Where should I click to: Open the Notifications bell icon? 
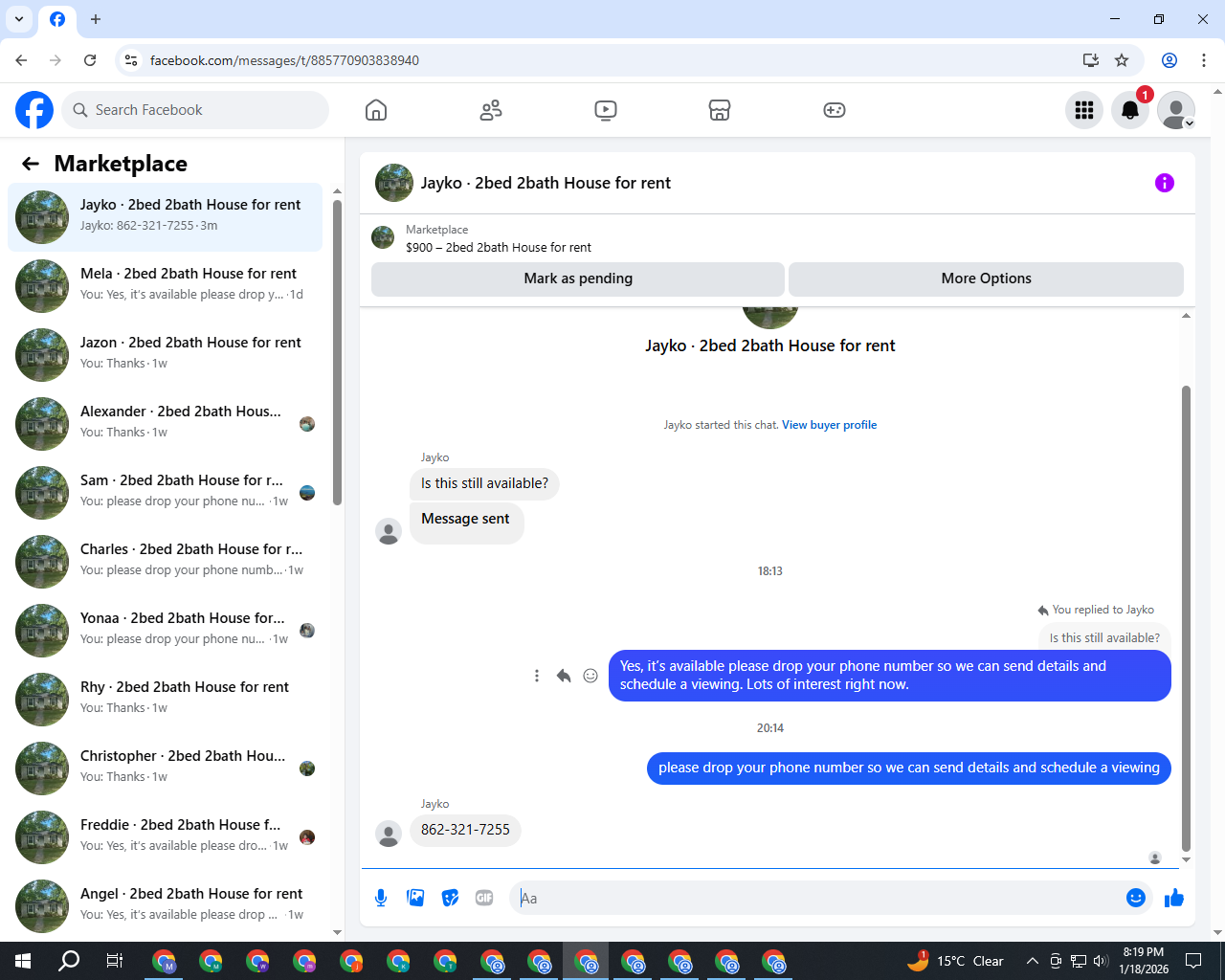click(1130, 110)
